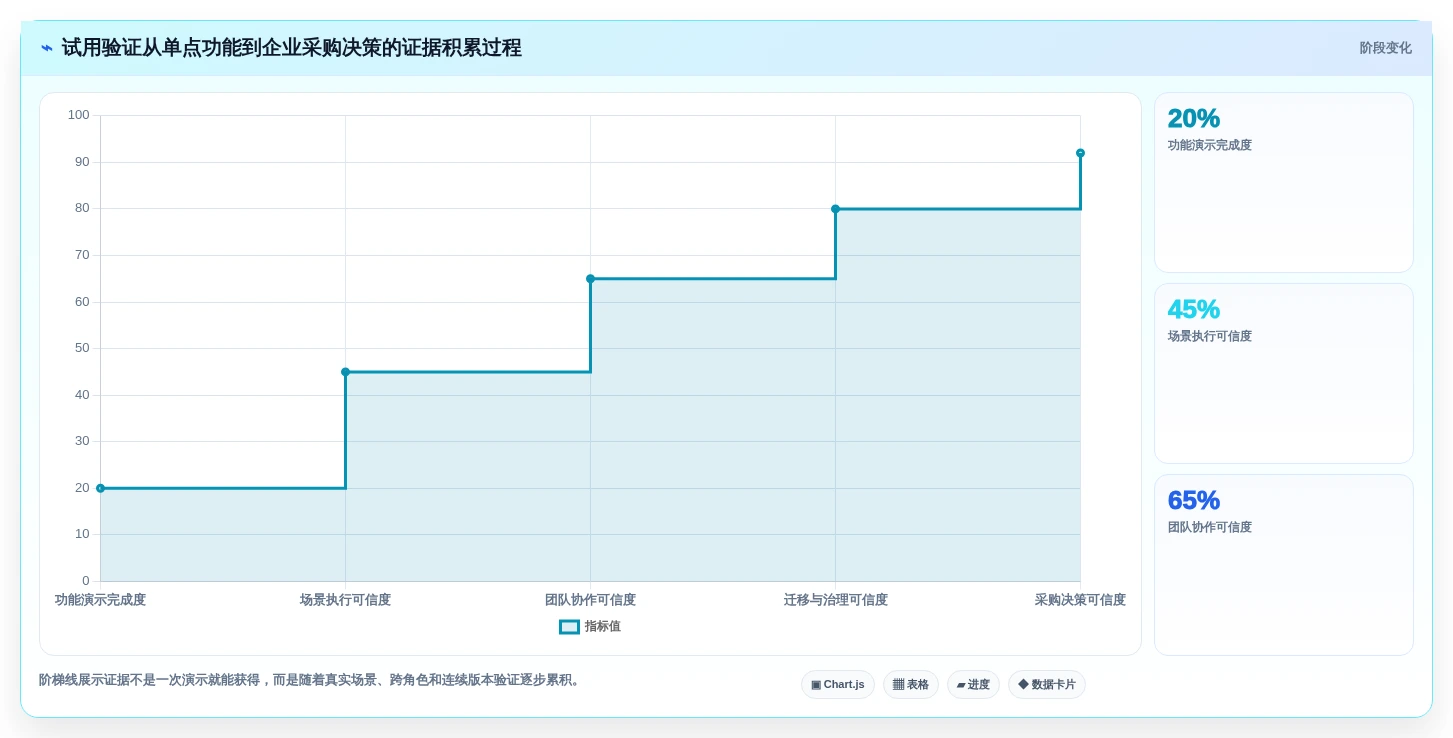Open the 20% 功能演示完成度 card
The width and height of the screenshot is (1453, 738).
(1284, 183)
